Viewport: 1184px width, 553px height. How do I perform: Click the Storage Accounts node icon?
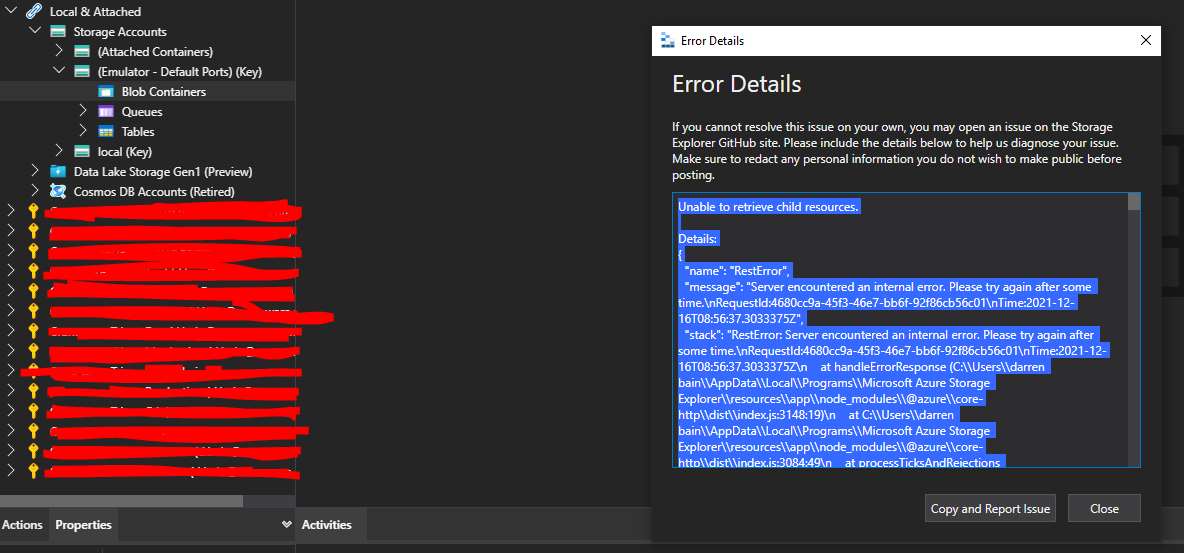pyautogui.click(x=57, y=32)
